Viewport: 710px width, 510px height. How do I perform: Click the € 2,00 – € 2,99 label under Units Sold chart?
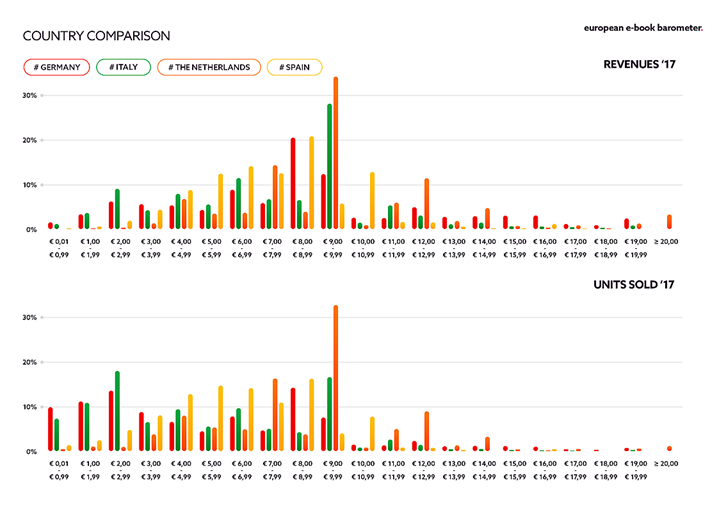tap(120, 470)
